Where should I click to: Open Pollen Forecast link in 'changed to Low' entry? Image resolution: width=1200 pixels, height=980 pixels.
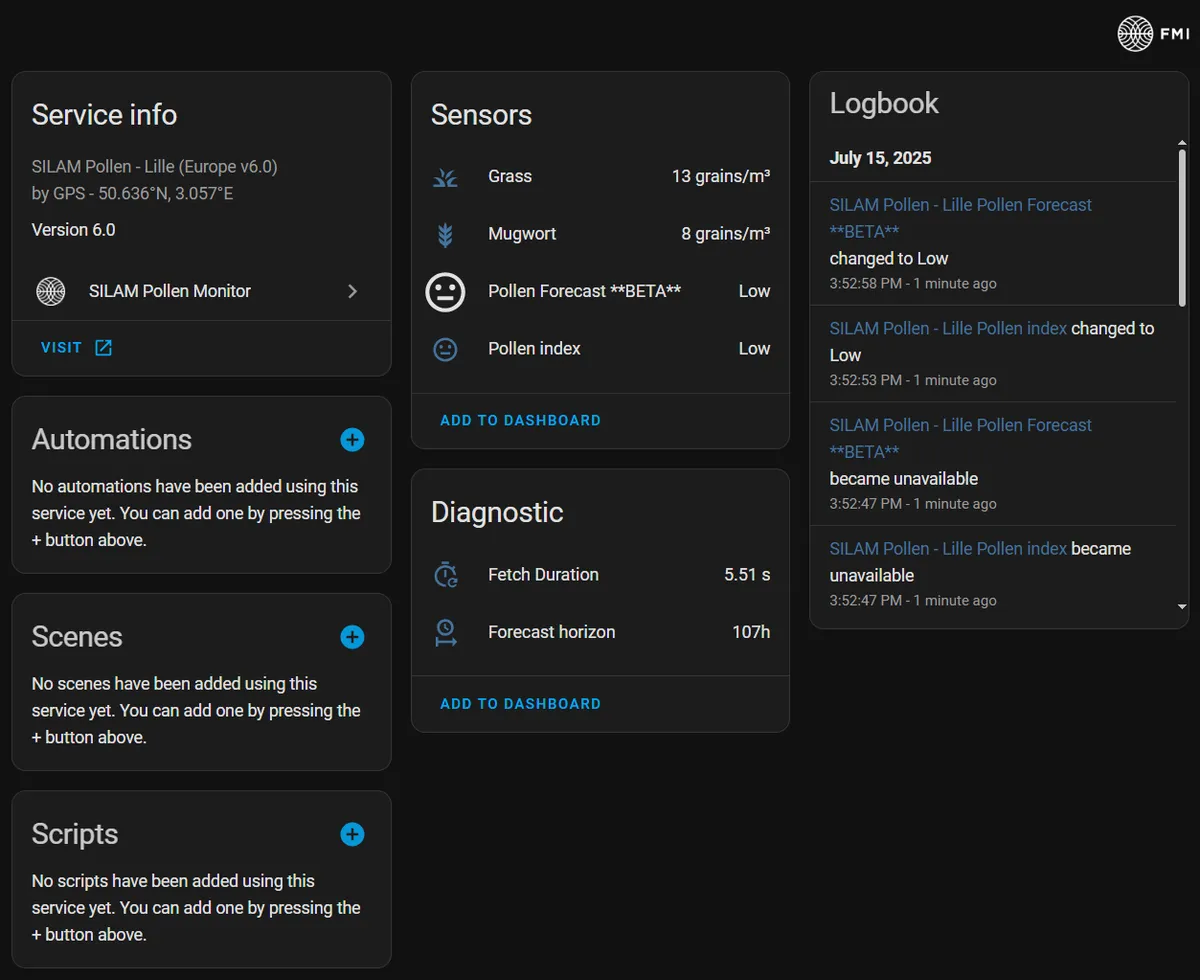(961, 218)
